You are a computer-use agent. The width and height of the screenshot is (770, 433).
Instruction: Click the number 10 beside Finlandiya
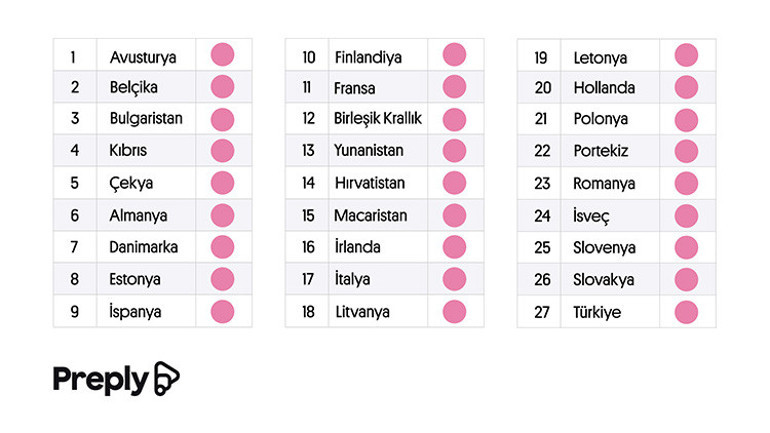(x=308, y=57)
